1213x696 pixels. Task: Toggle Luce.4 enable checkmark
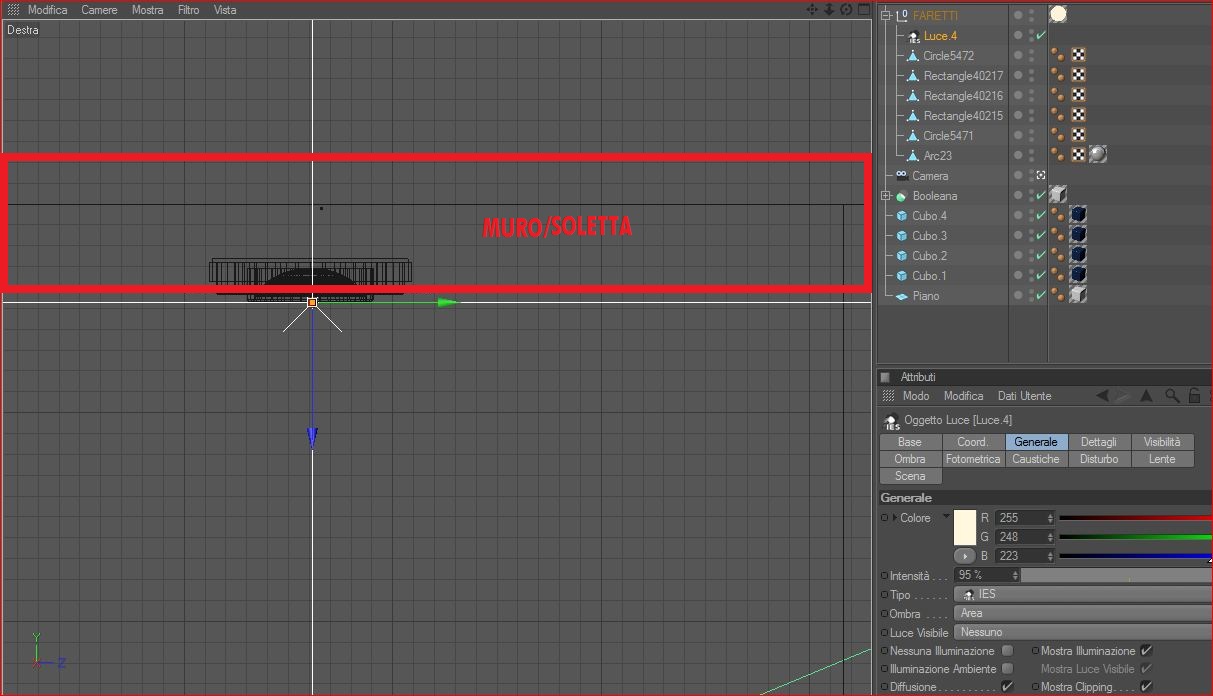point(1041,36)
